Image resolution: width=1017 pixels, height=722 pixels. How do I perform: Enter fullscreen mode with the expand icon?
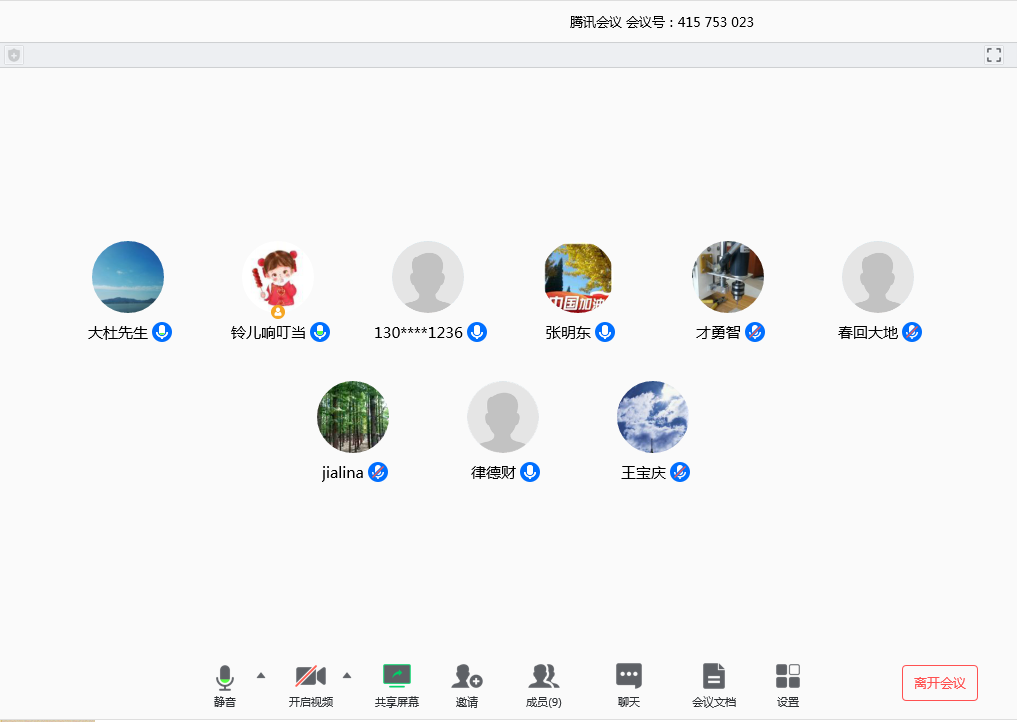pos(994,55)
